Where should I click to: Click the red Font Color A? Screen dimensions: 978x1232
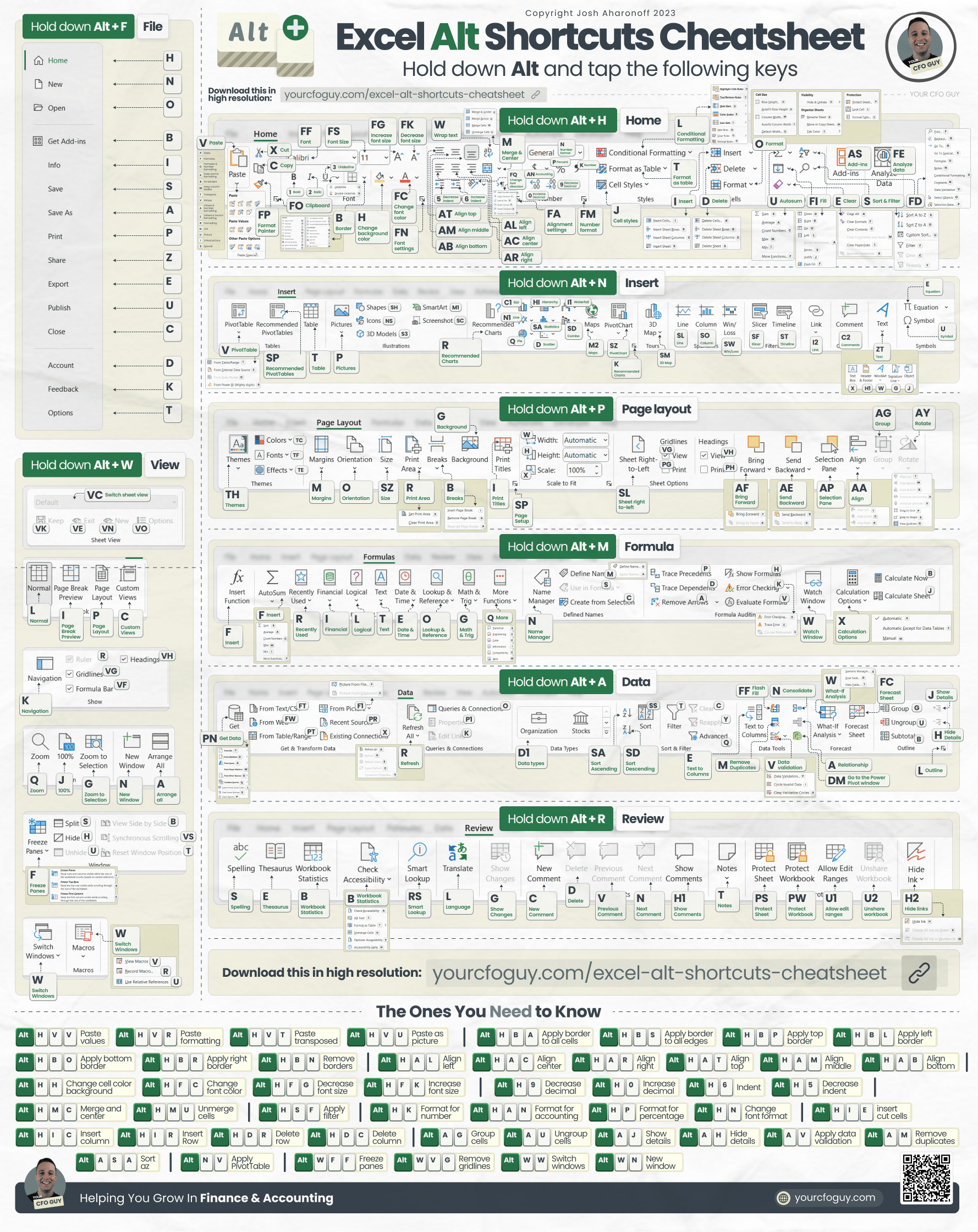tap(405, 177)
